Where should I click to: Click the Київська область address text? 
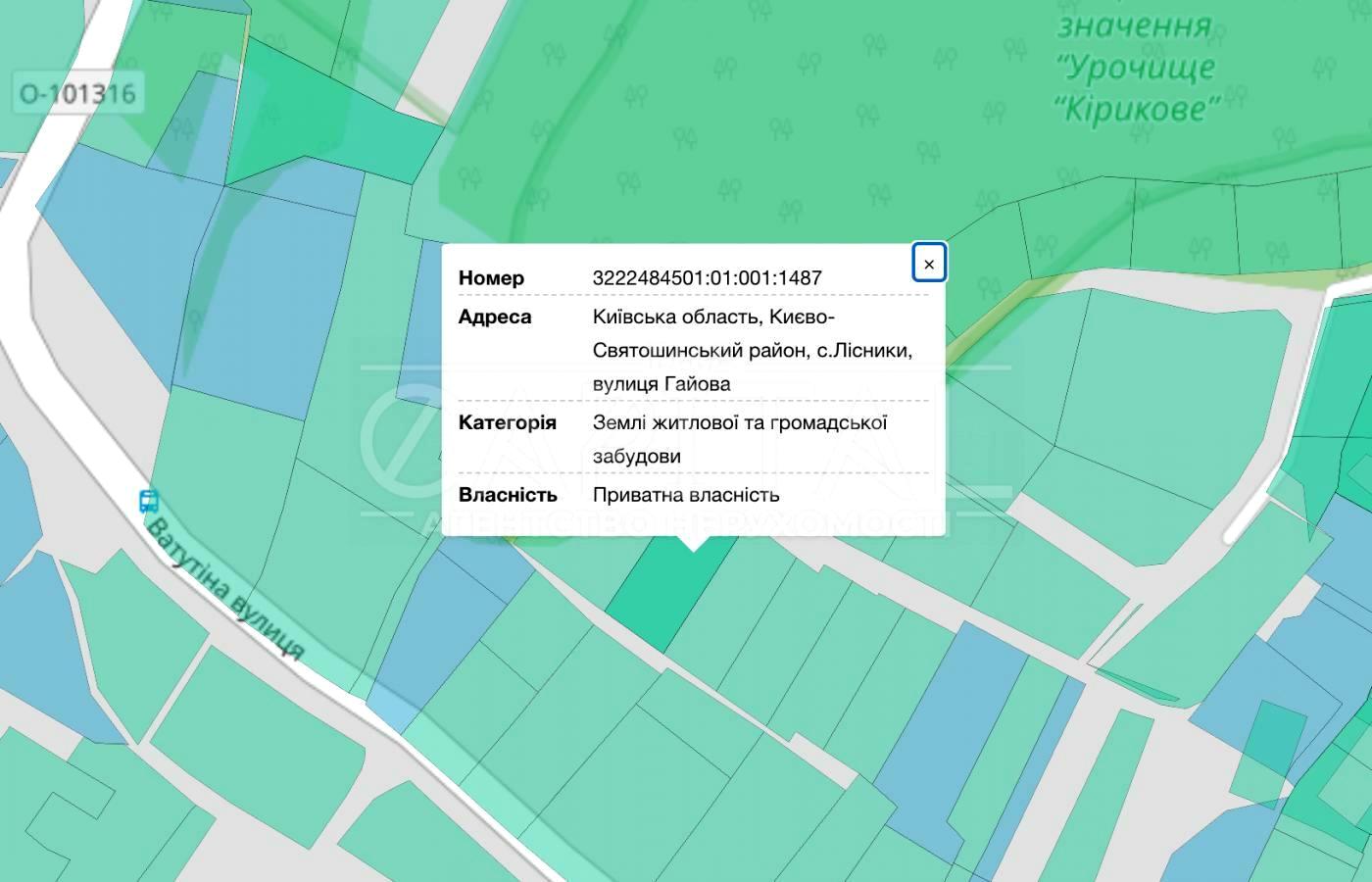pos(676,318)
